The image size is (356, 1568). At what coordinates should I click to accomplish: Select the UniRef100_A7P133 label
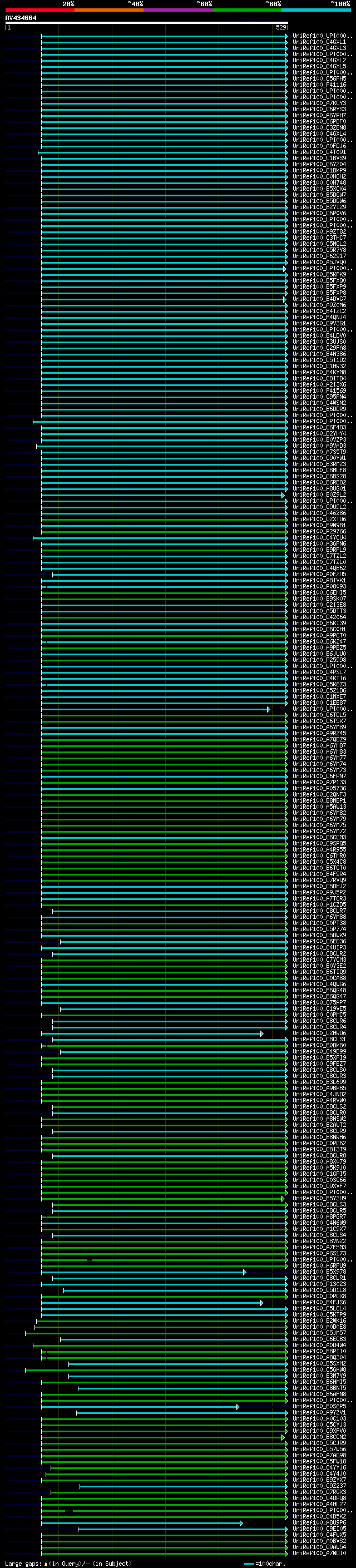pos(319,783)
